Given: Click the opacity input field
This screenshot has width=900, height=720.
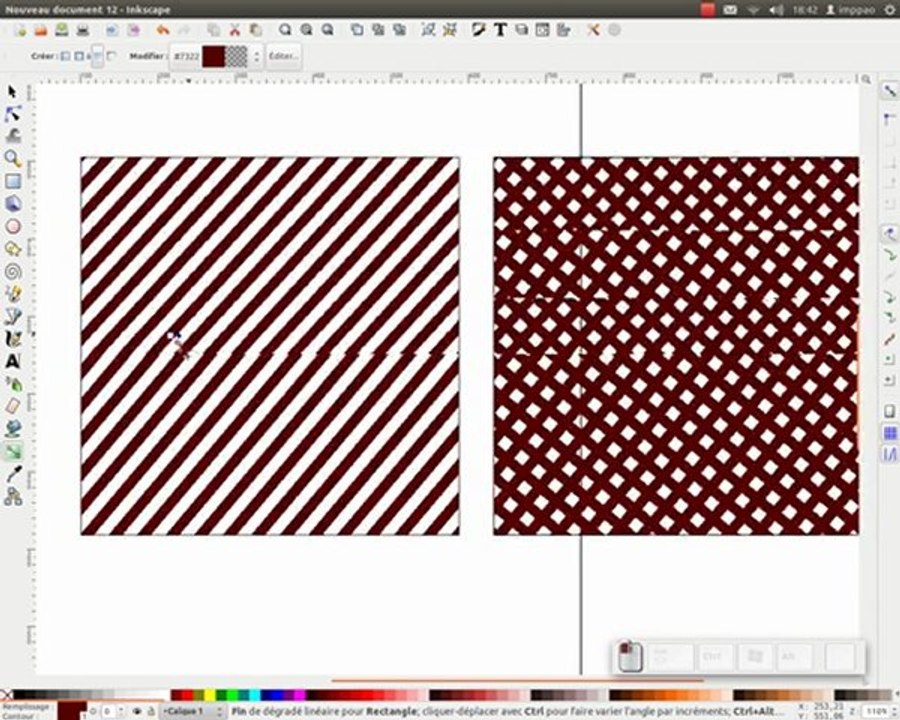Looking at the screenshot, I should pyautogui.click(x=110, y=711).
